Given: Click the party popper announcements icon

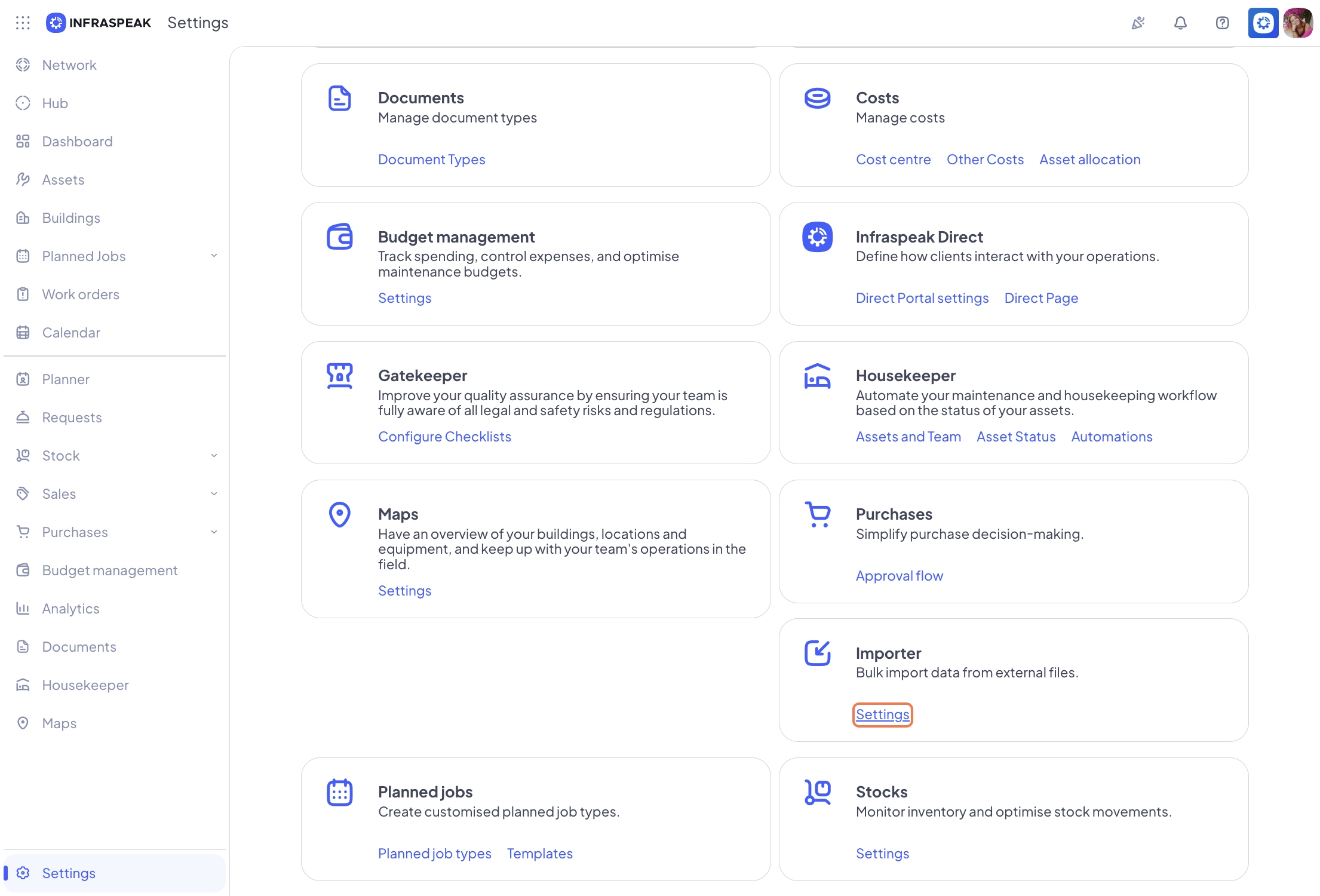Looking at the screenshot, I should coord(1138,23).
